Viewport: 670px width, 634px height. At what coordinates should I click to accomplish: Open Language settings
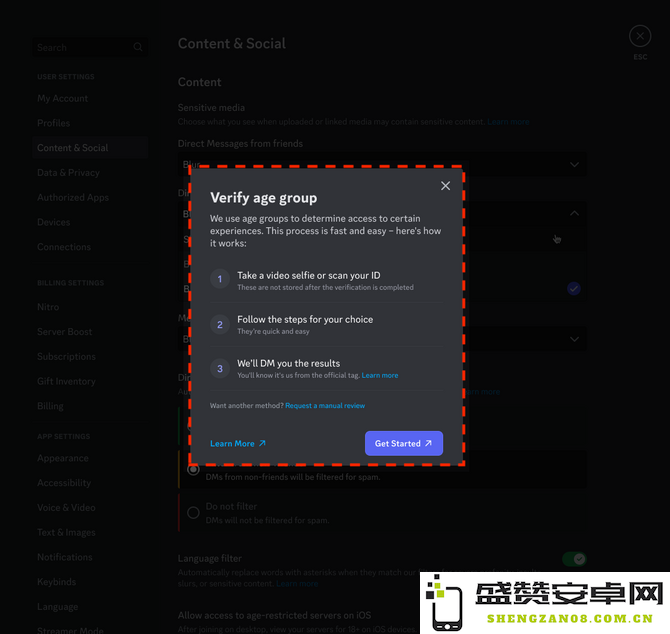pos(58,607)
